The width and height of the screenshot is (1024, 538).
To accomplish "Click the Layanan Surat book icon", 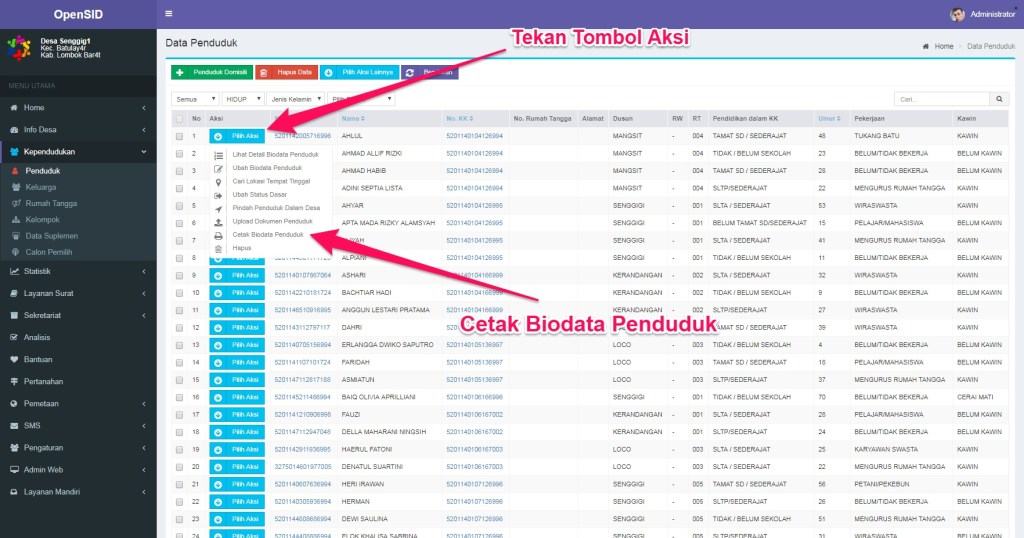I will (14, 294).
